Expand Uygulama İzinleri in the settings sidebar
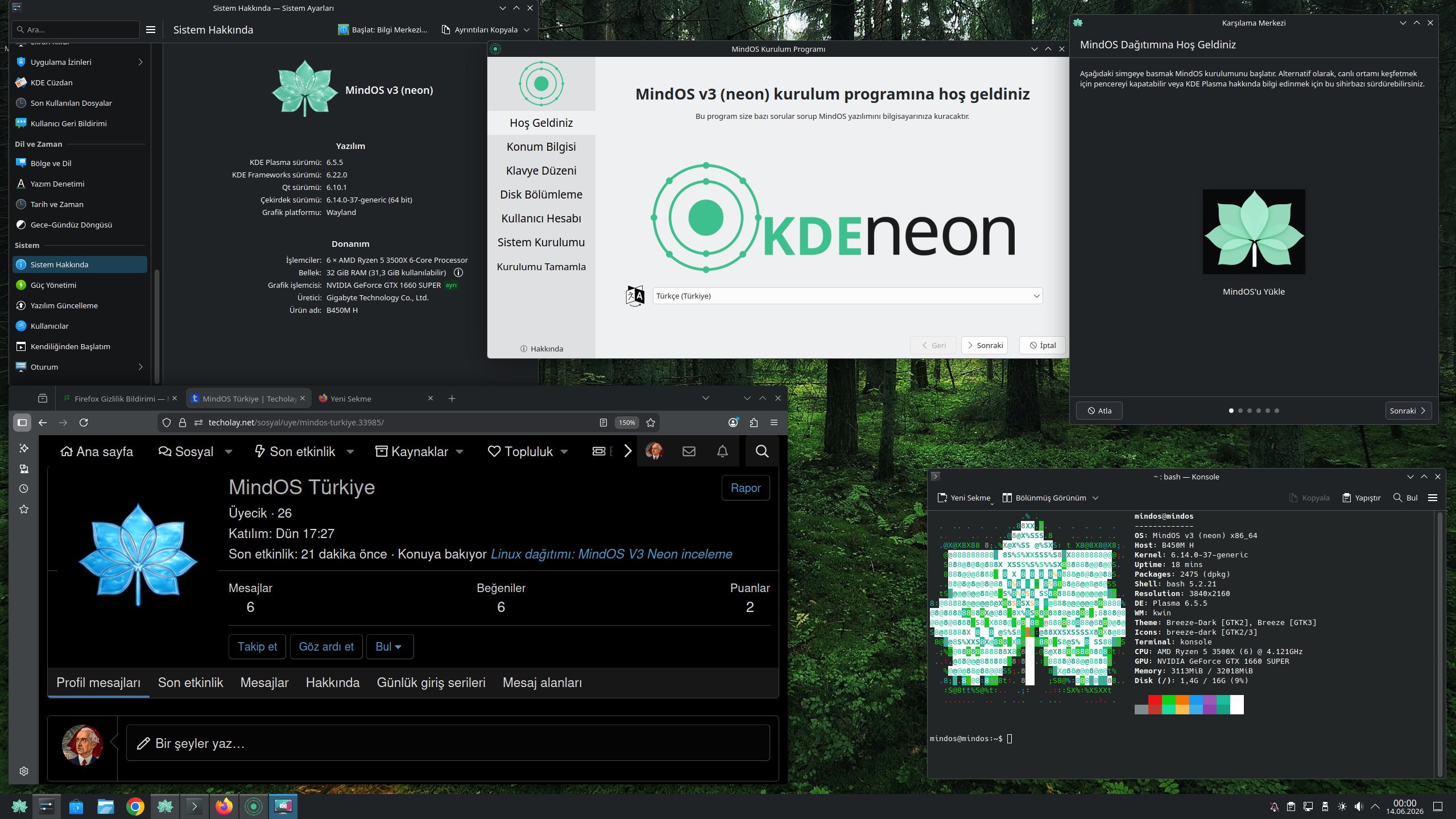The height and width of the screenshot is (819, 1456). point(140,62)
